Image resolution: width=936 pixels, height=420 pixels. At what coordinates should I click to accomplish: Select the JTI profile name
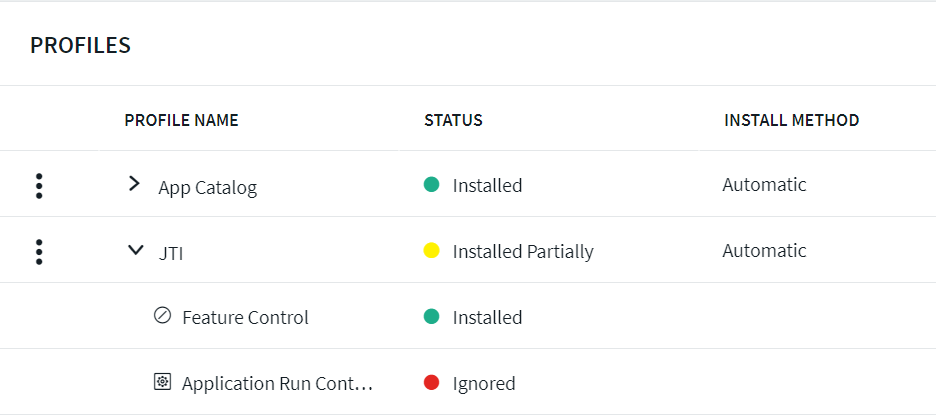[x=171, y=253]
